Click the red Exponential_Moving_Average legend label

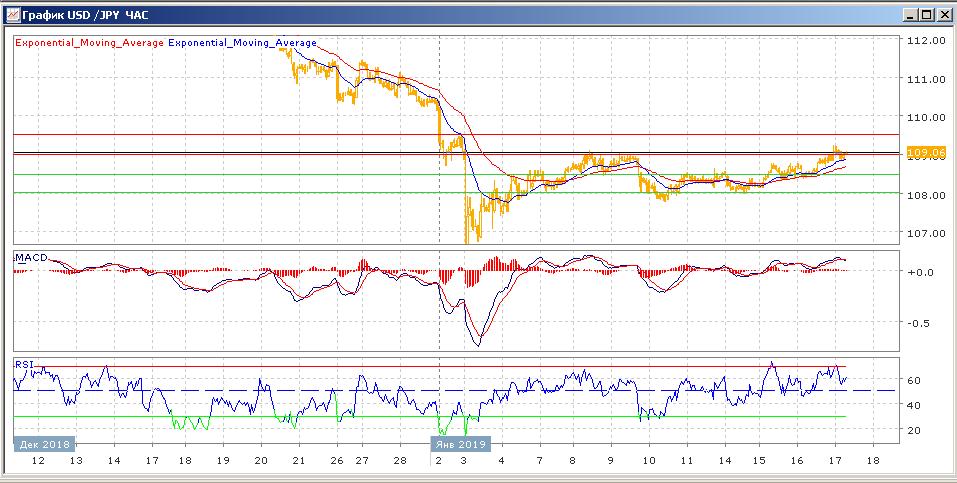(89, 43)
